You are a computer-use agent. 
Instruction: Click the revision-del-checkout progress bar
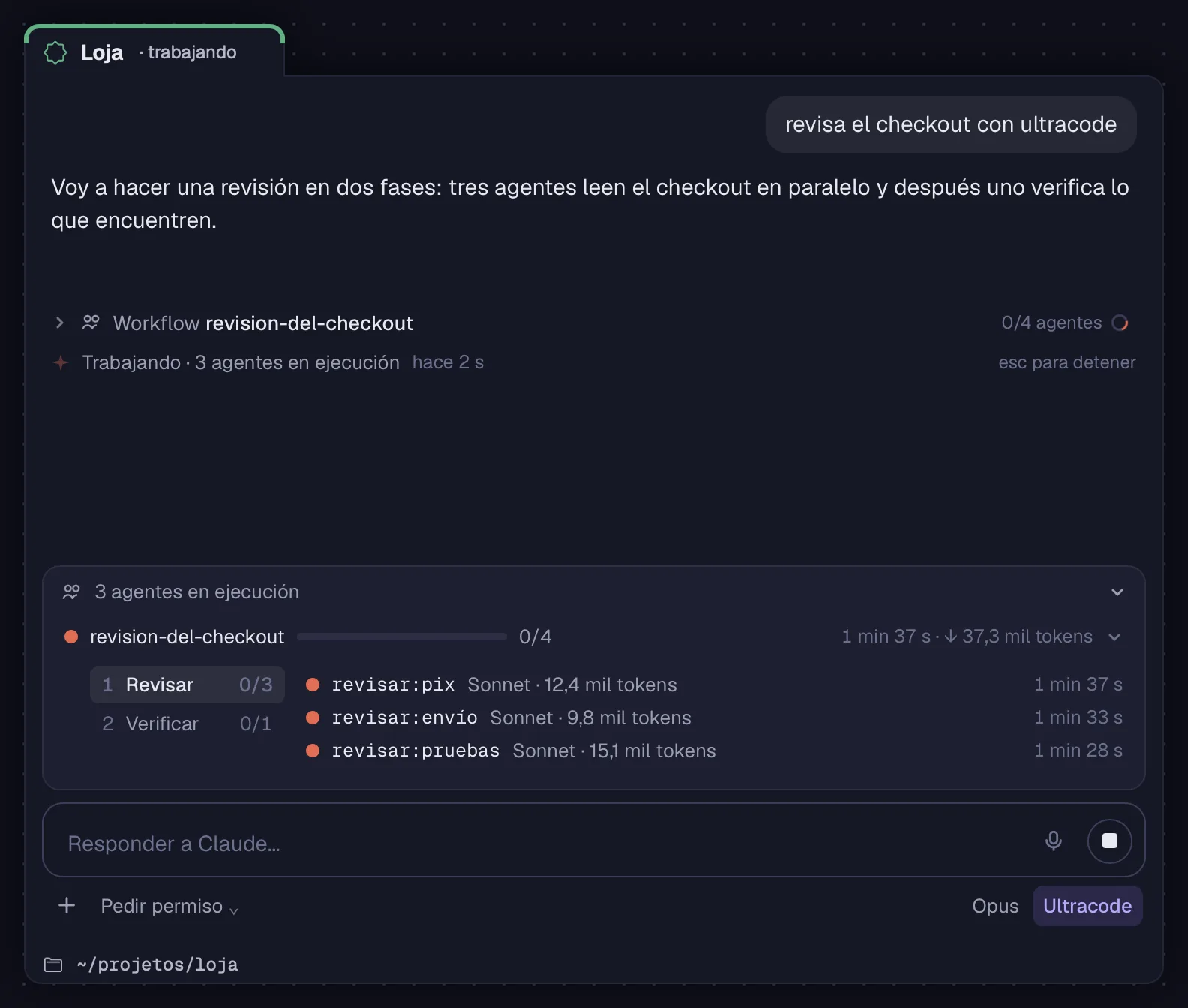[x=402, y=637]
